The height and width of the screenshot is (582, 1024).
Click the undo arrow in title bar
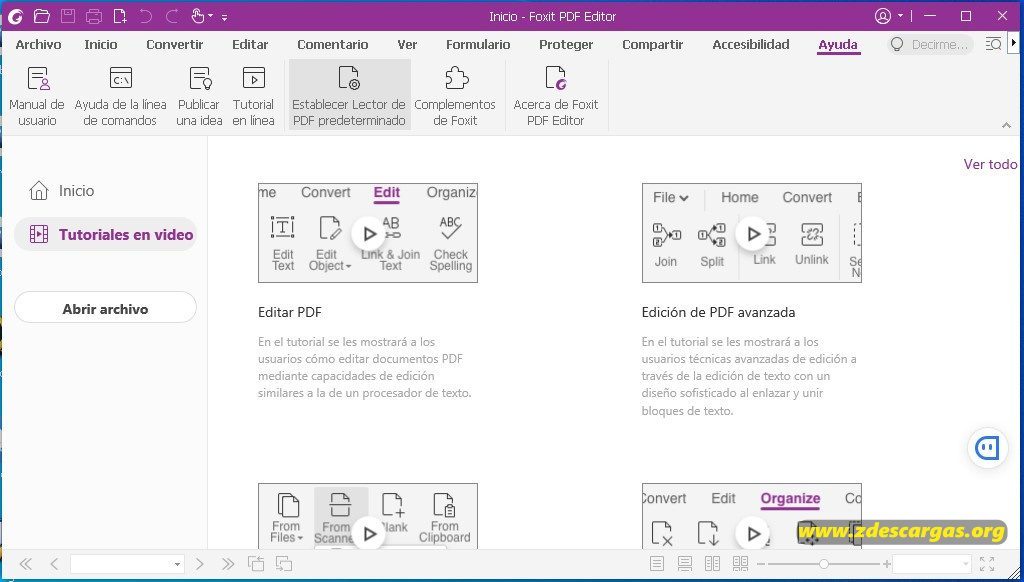pyautogui.click(x=146, y=16)
